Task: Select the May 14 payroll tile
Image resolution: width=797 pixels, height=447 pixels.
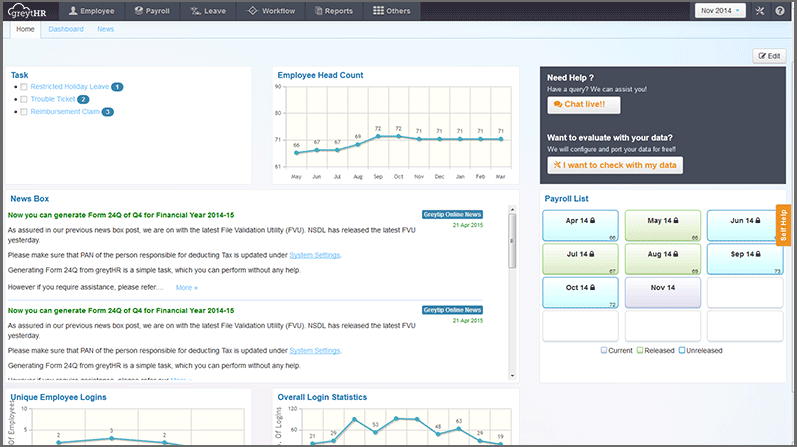Action: coord(662,225)
